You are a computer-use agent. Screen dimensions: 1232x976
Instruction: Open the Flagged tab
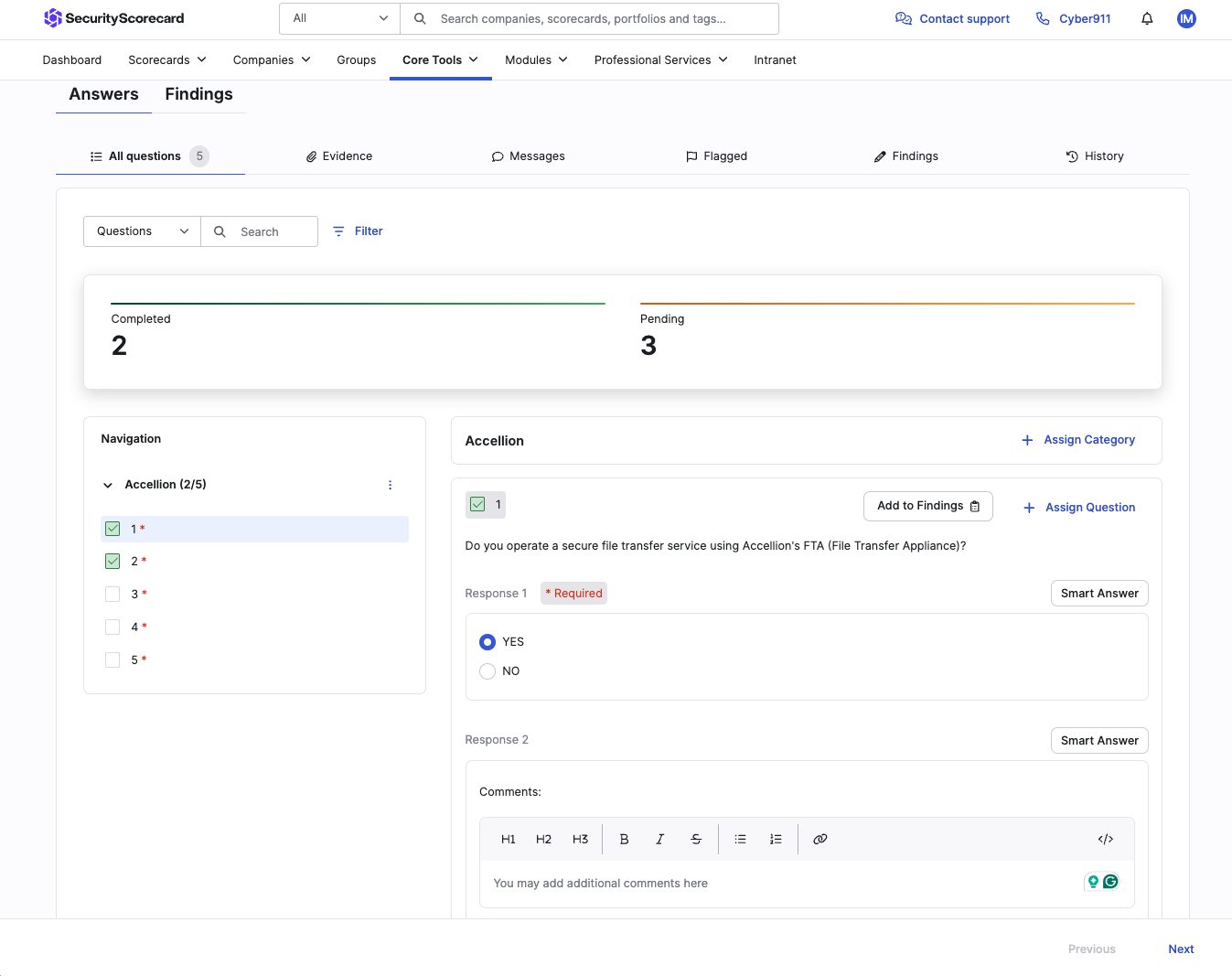(717, 156)
